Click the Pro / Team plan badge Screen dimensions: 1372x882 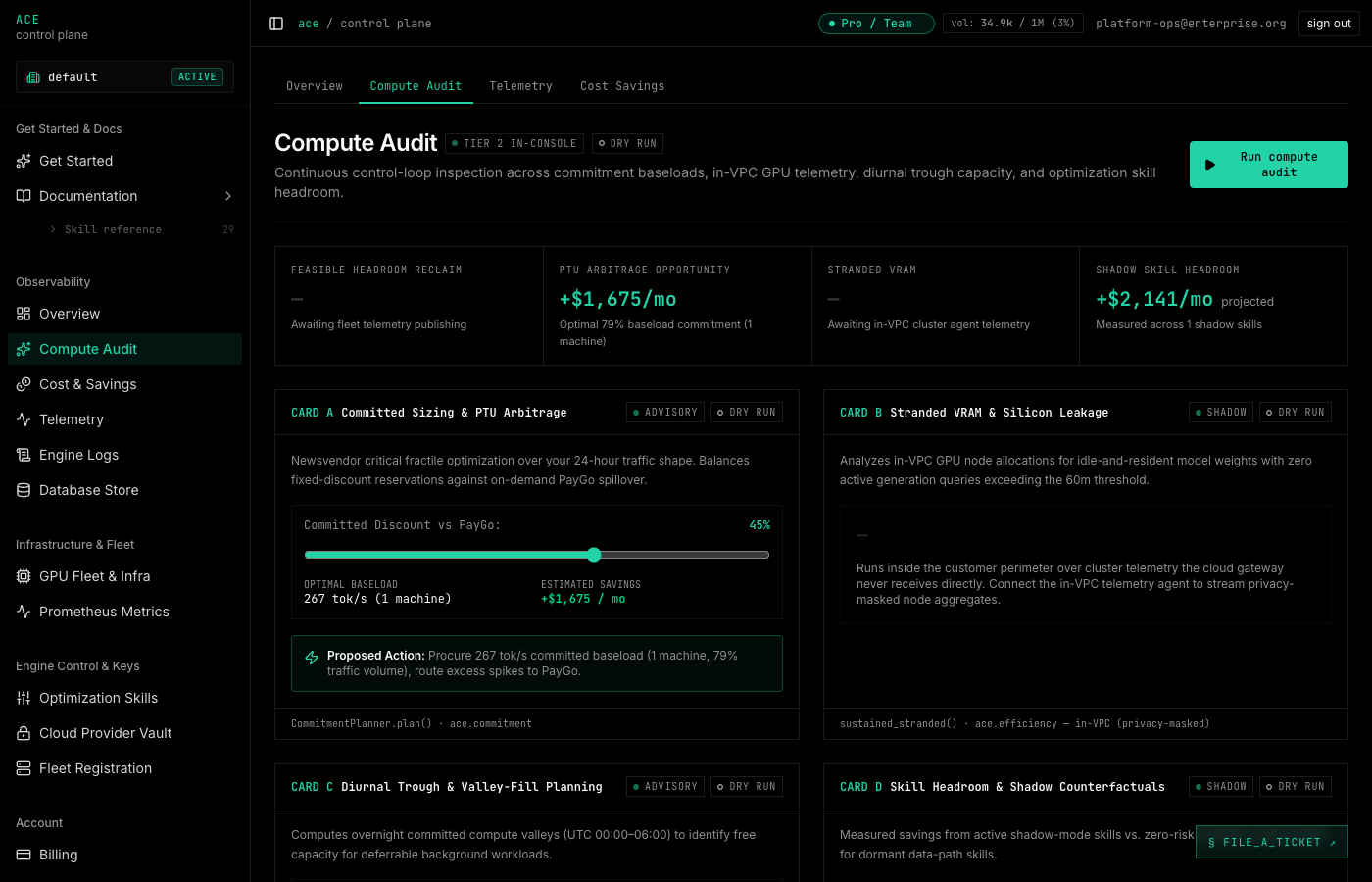[876, 24]
